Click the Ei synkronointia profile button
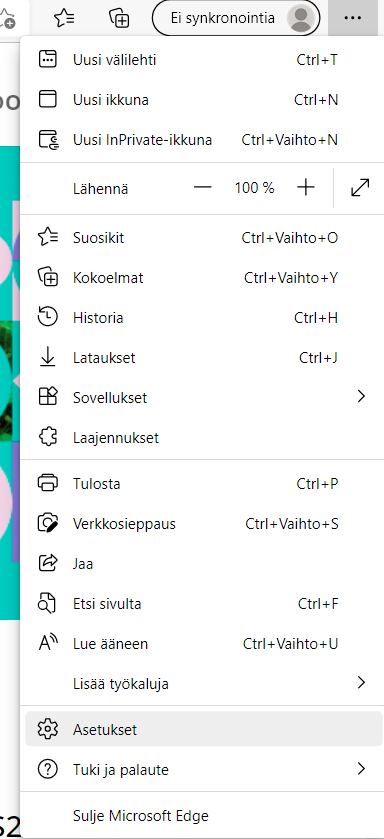 236,18
